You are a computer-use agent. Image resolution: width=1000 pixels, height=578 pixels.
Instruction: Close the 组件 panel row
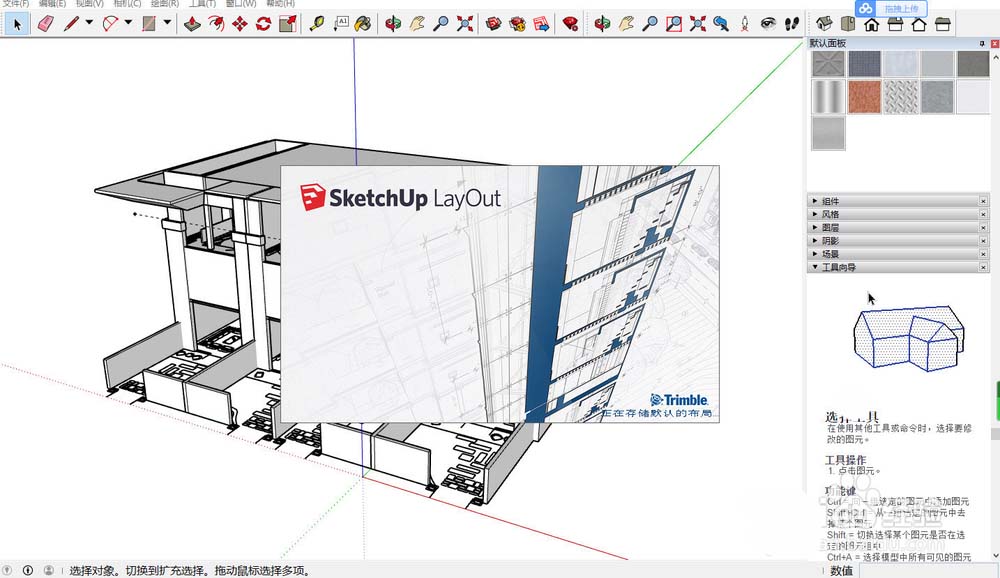pyautogui.click(x=983, y=201)
